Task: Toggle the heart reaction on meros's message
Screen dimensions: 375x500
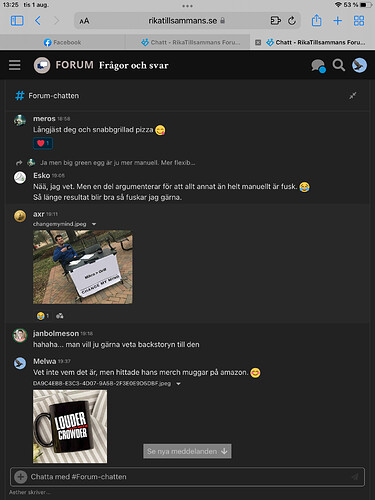Action: pos(43,143)
